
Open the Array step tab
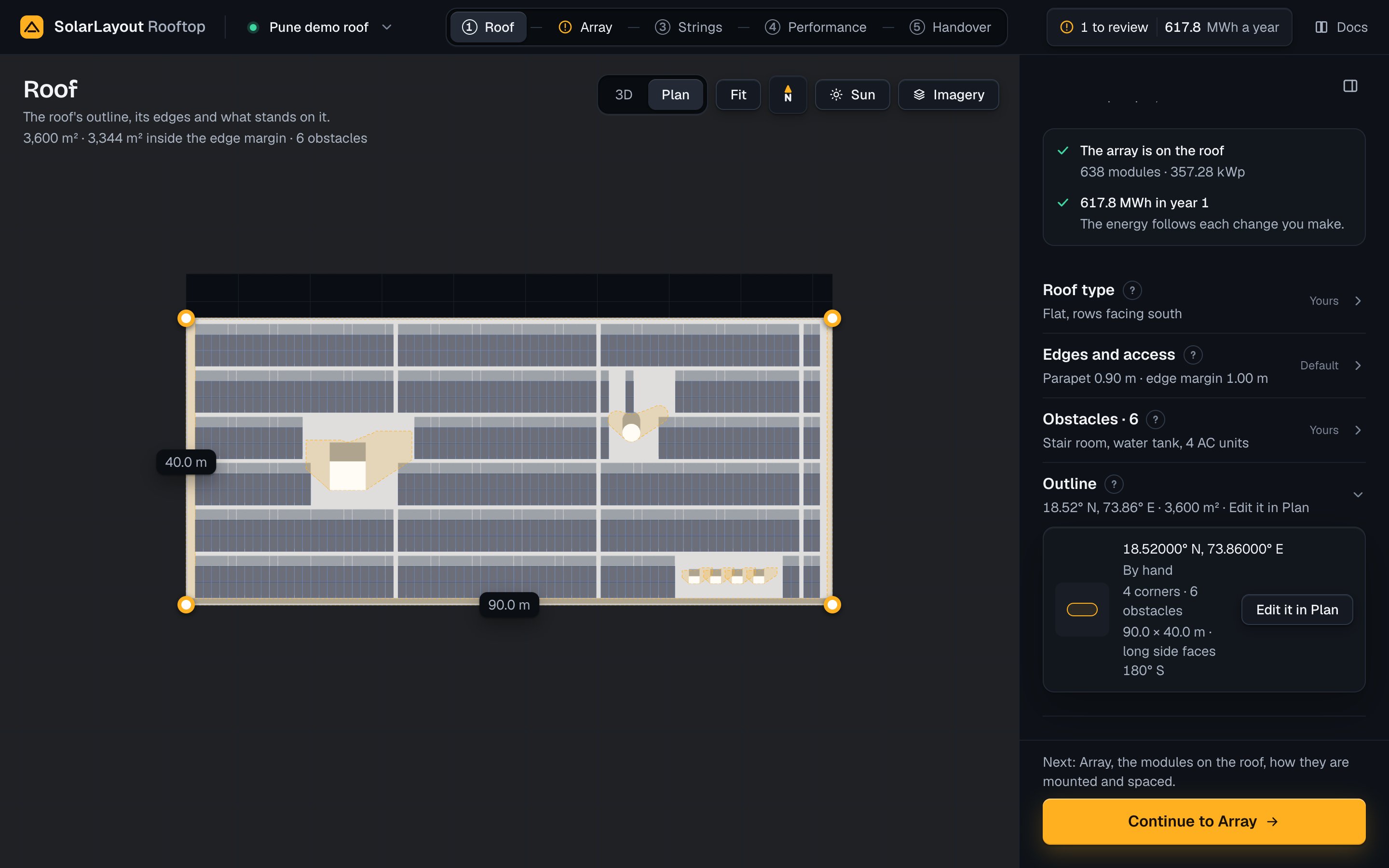click(x=586, y=27)
